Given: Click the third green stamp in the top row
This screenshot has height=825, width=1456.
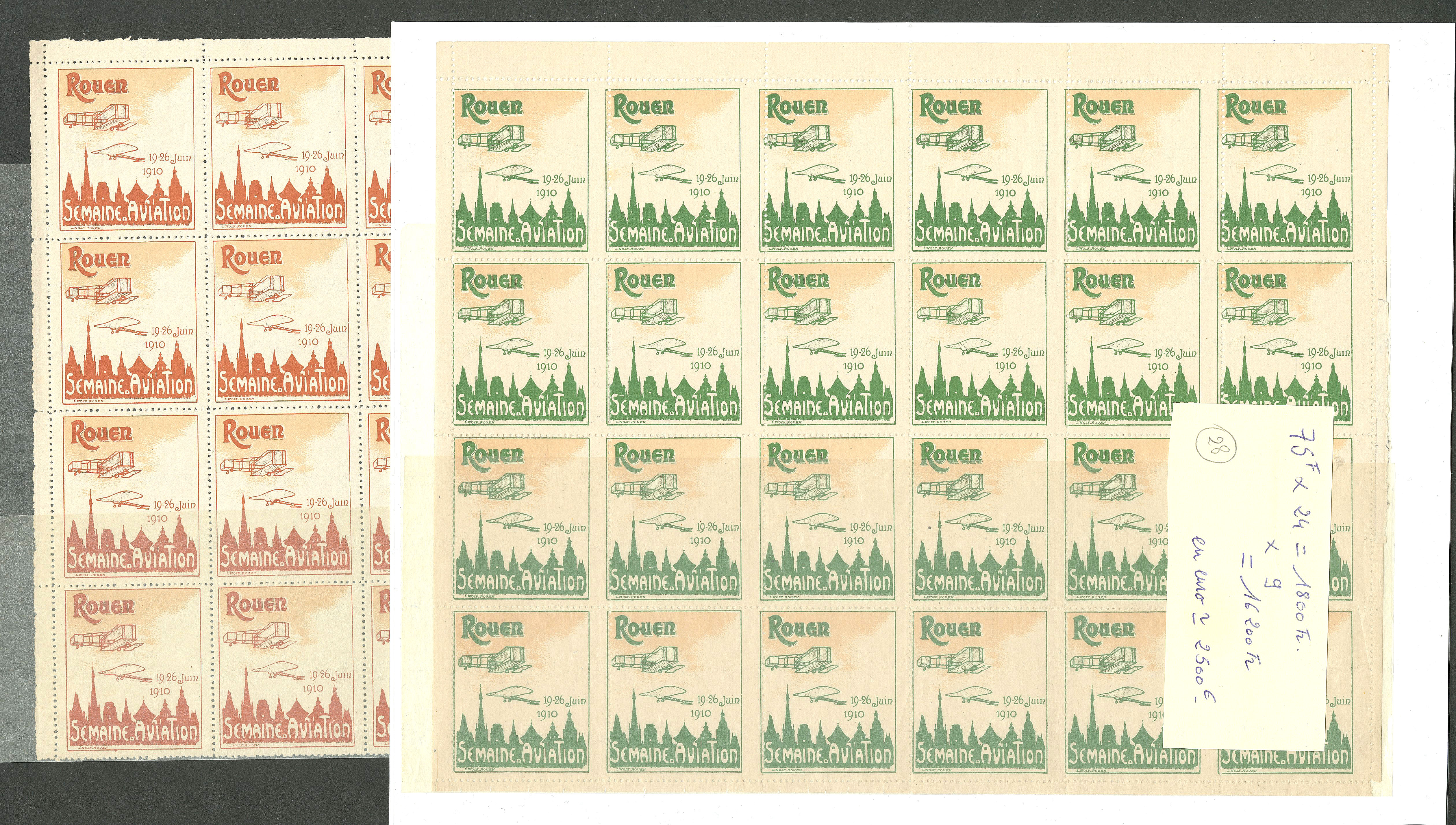Looking at the screenshot, I should click(x=826, y=170).
